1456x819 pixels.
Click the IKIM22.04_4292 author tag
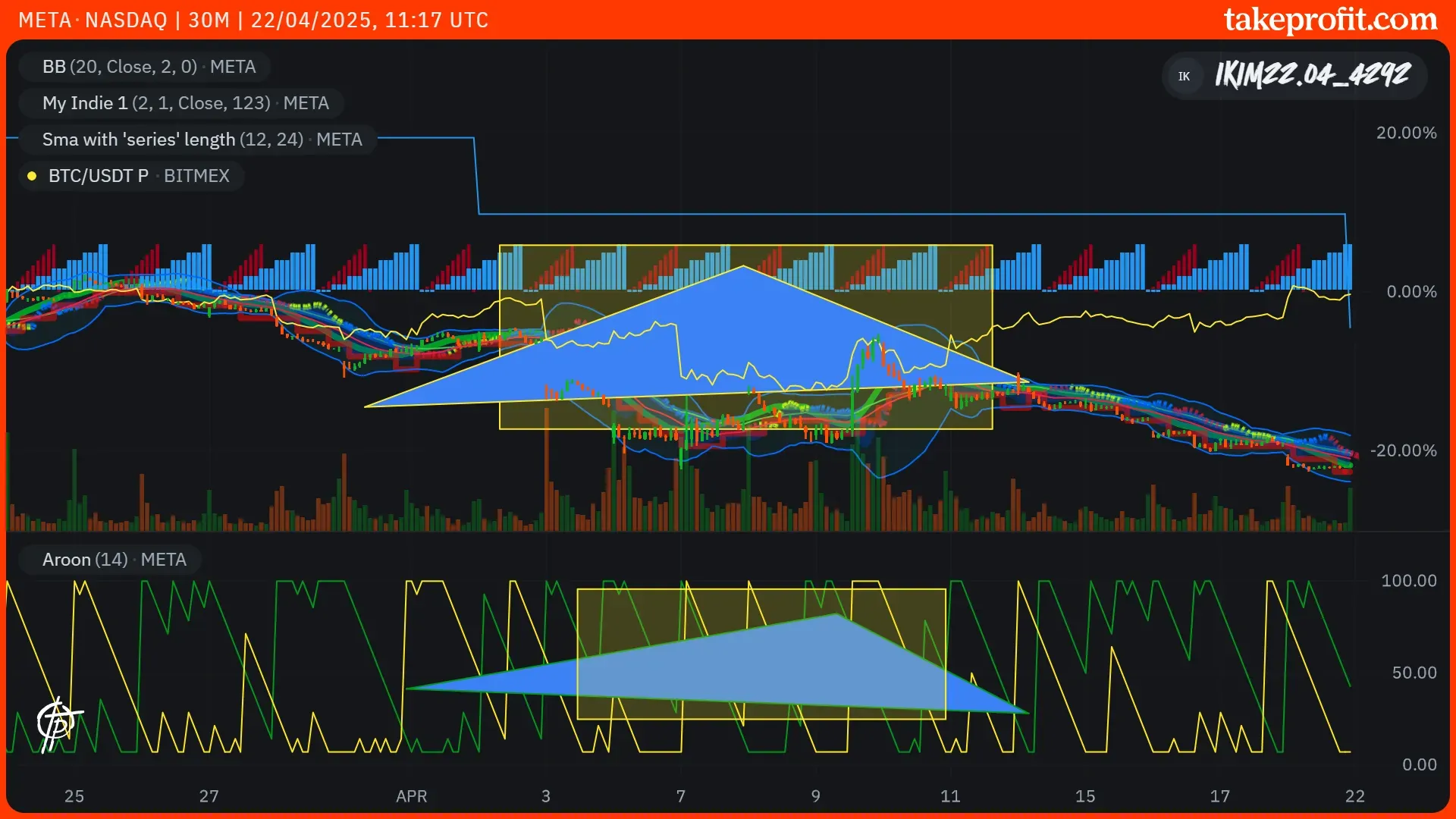pos(1312,76)
